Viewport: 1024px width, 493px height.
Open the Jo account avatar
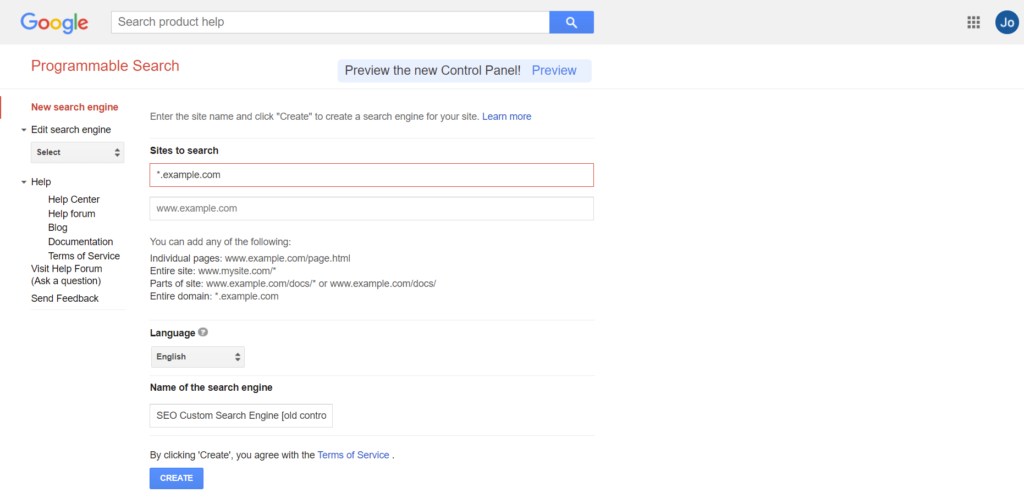1006,22
